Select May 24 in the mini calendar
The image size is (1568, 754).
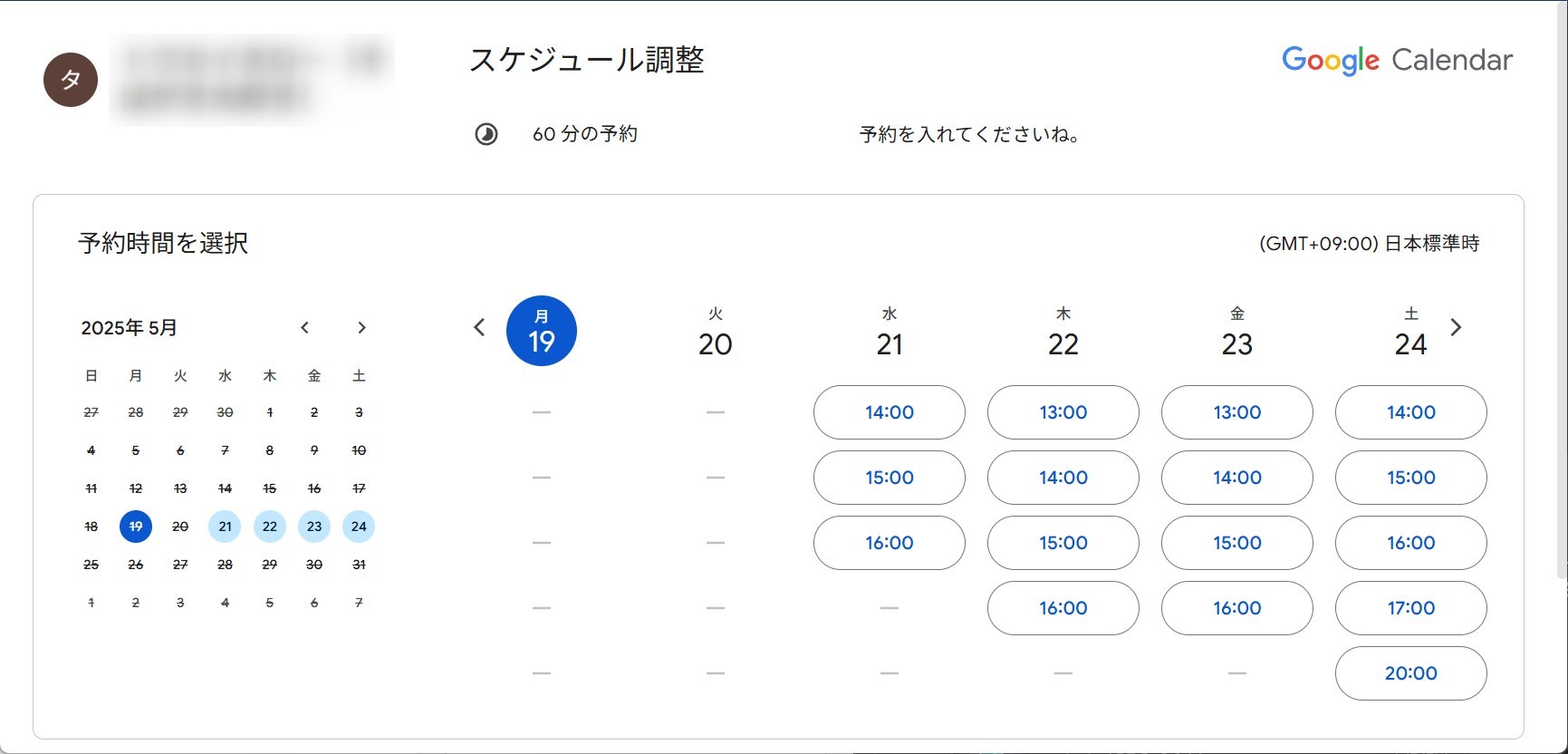tap(359, 527)
